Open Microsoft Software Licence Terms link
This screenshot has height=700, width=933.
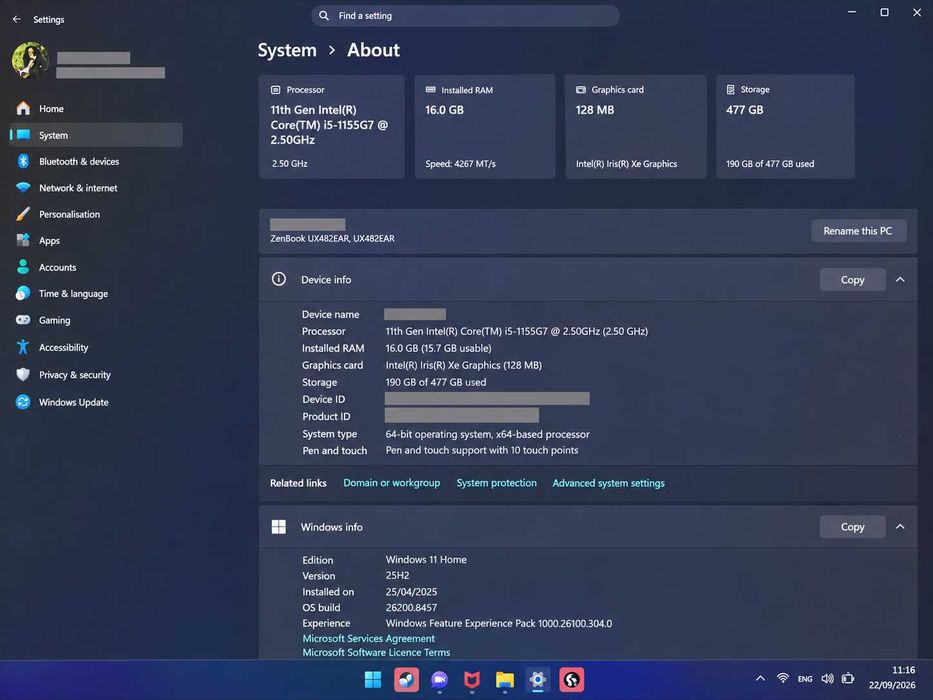pyautogui.click(x=376, y=652)
